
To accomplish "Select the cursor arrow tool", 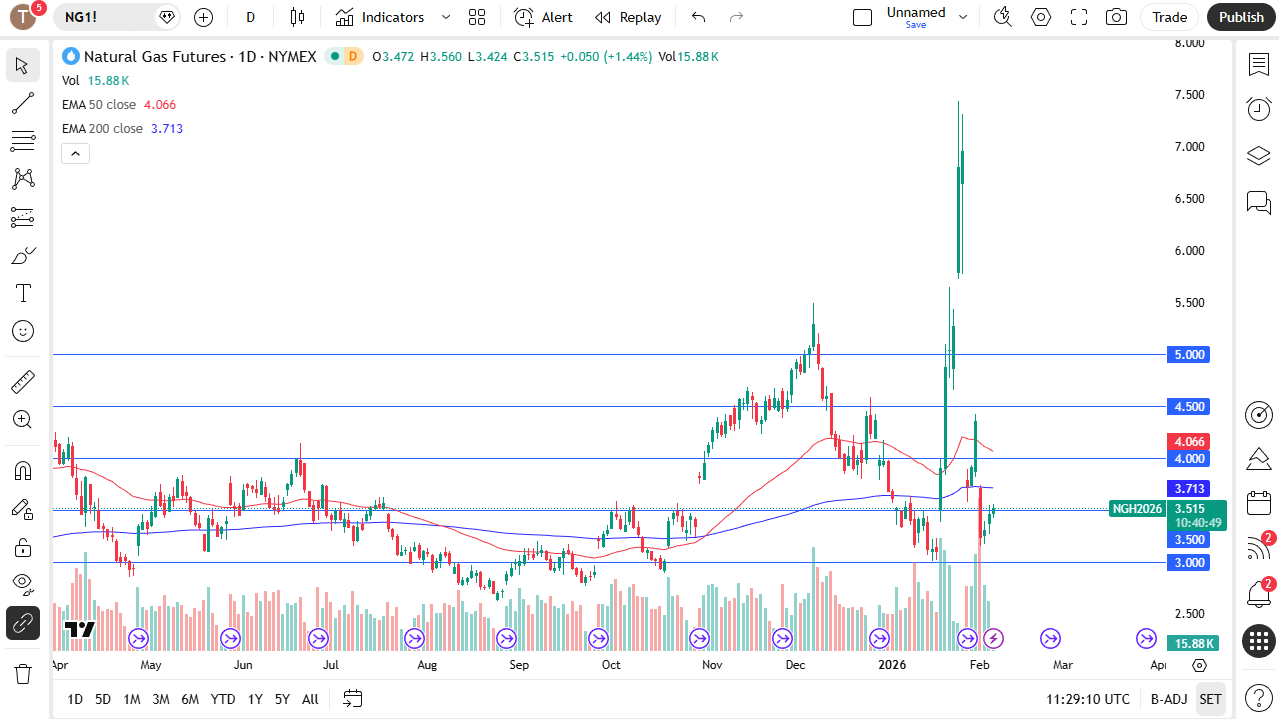I will [x=22, y=66].
